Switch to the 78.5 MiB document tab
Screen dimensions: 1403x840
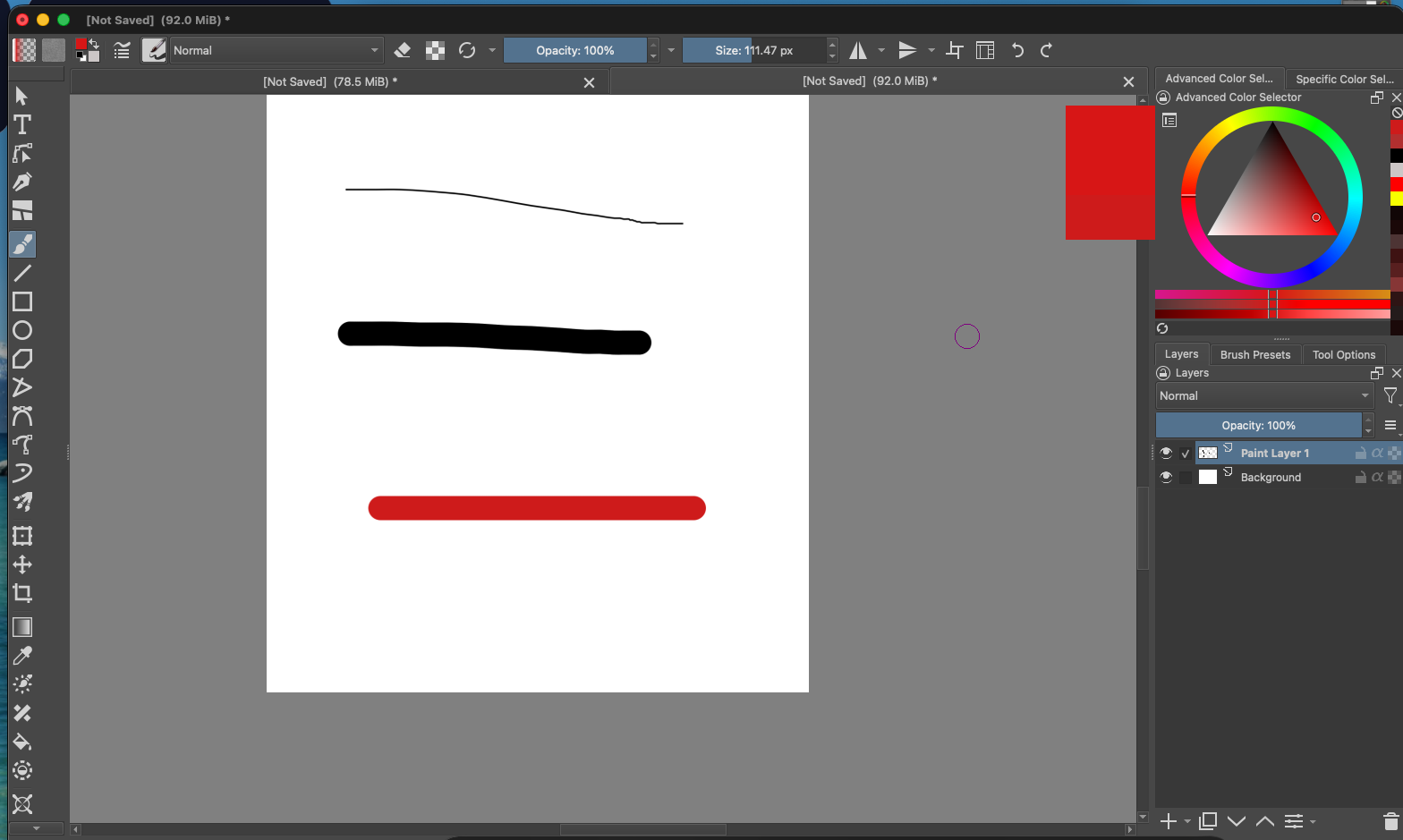[330, 81]
